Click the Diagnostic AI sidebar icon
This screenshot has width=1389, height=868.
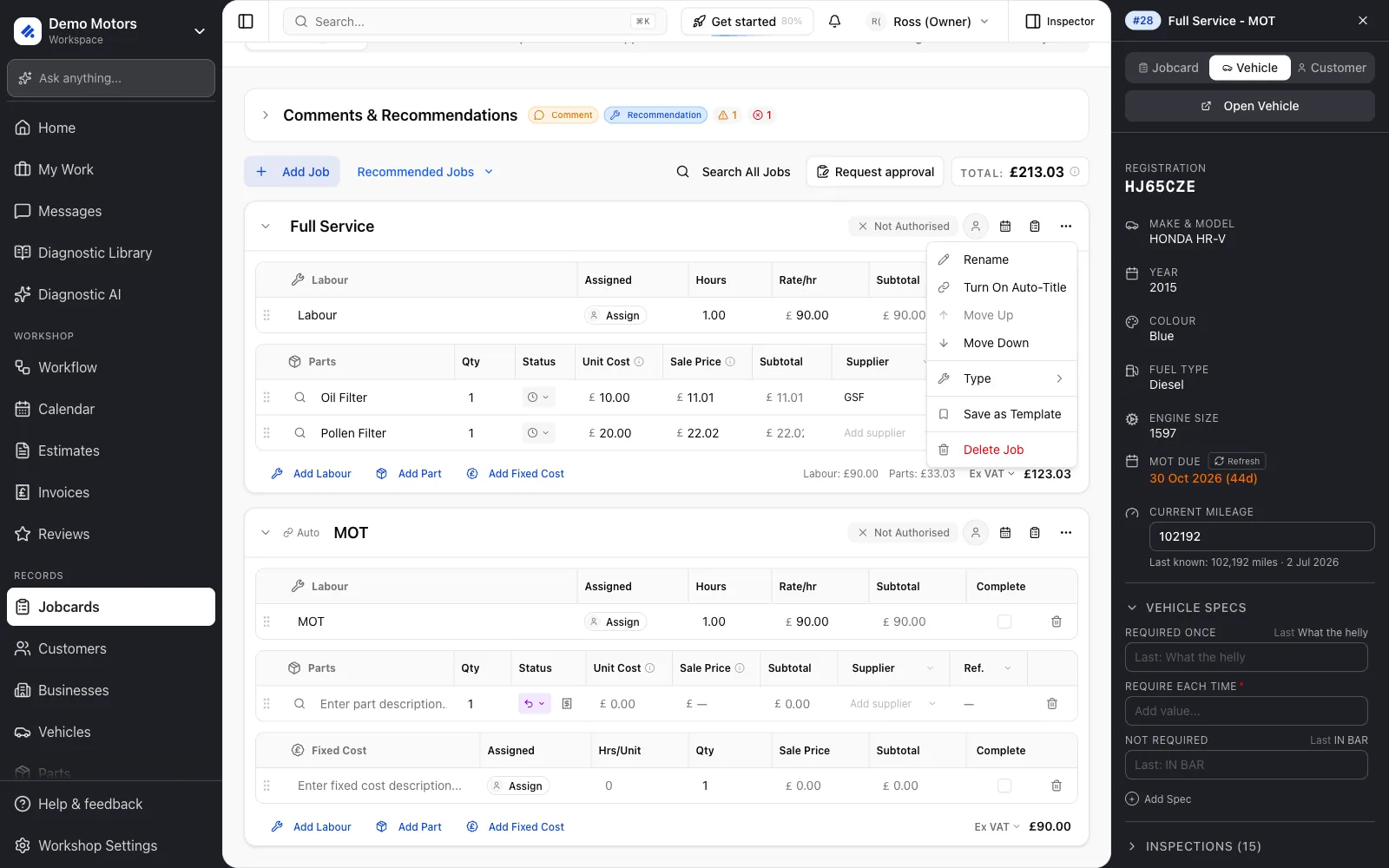pyautogui.click(x=23, y=294)
